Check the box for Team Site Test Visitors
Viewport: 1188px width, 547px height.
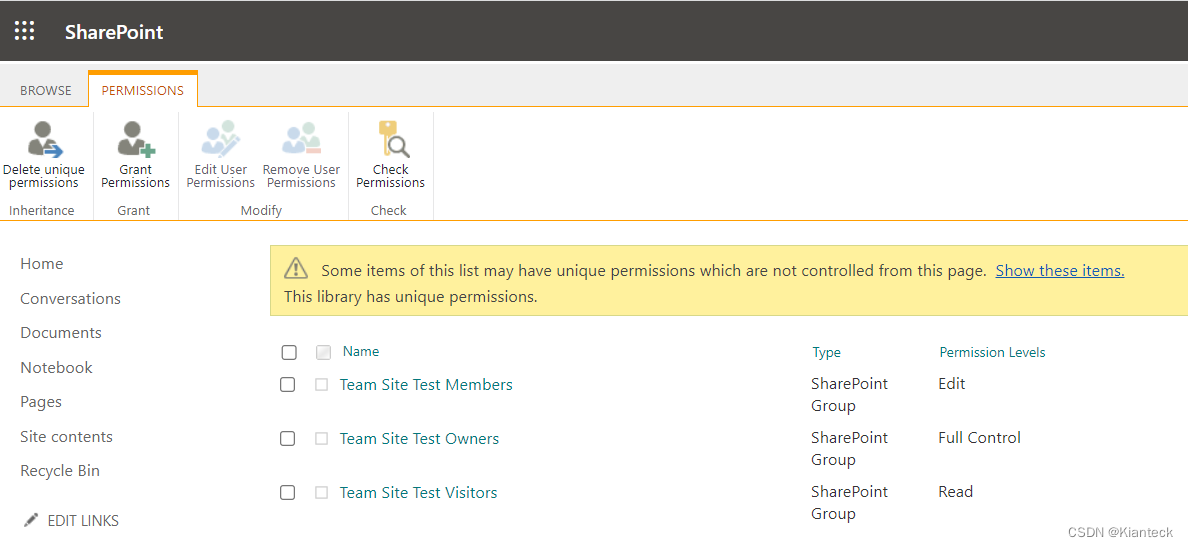pos(287,492)
